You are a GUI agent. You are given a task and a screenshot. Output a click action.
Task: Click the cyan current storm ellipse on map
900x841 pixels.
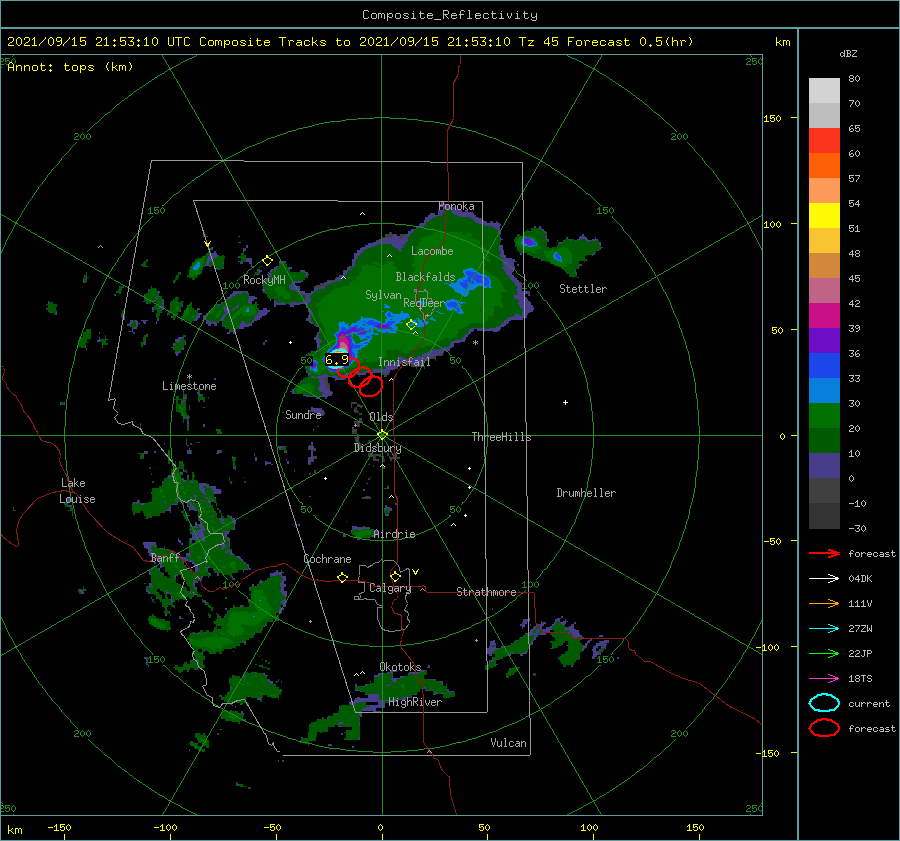click(338, 359)
